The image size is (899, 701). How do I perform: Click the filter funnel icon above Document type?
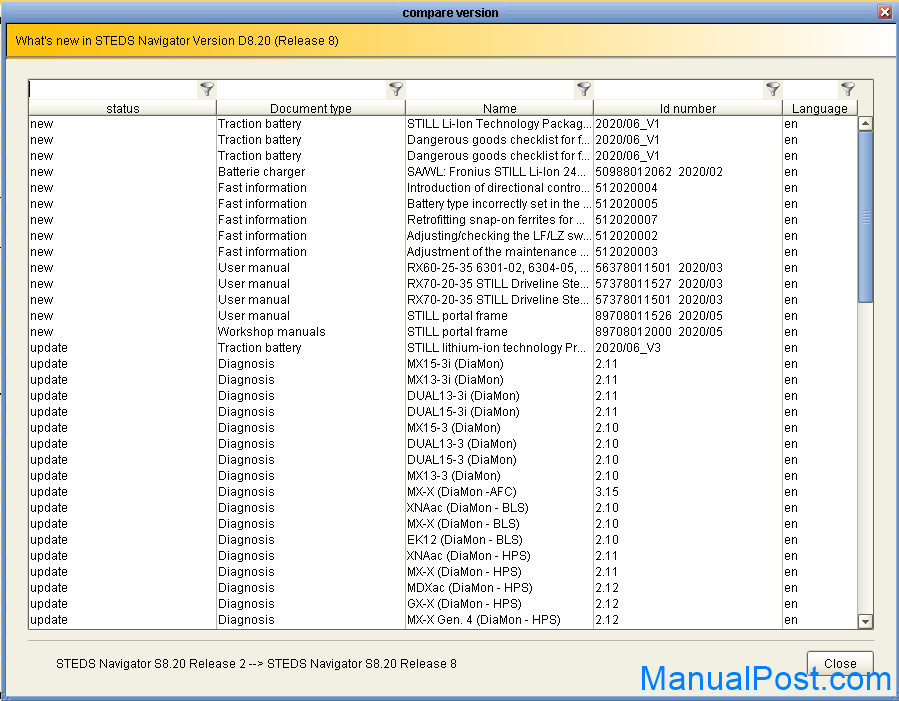pos(396,89)
